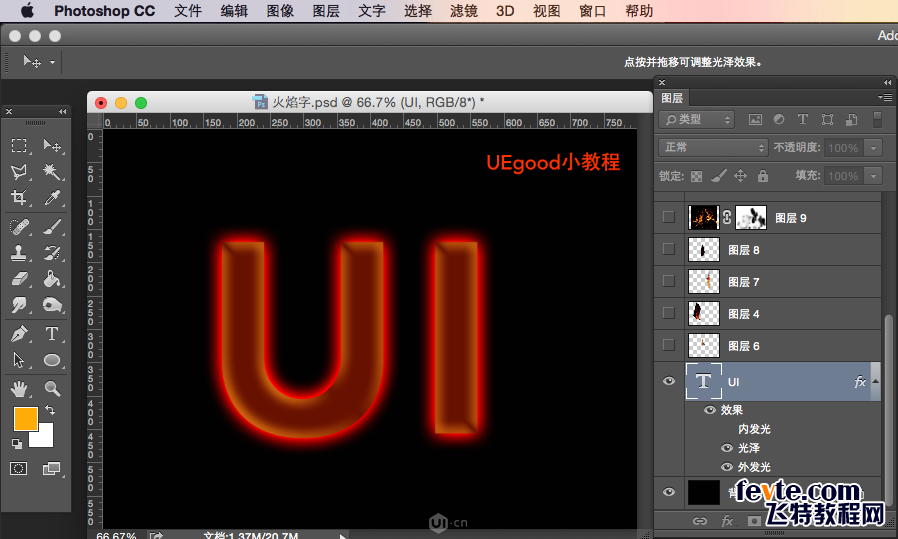The image size is (898, 539).
Task: Open the Apple menu
Action: (x=26, y=10)
